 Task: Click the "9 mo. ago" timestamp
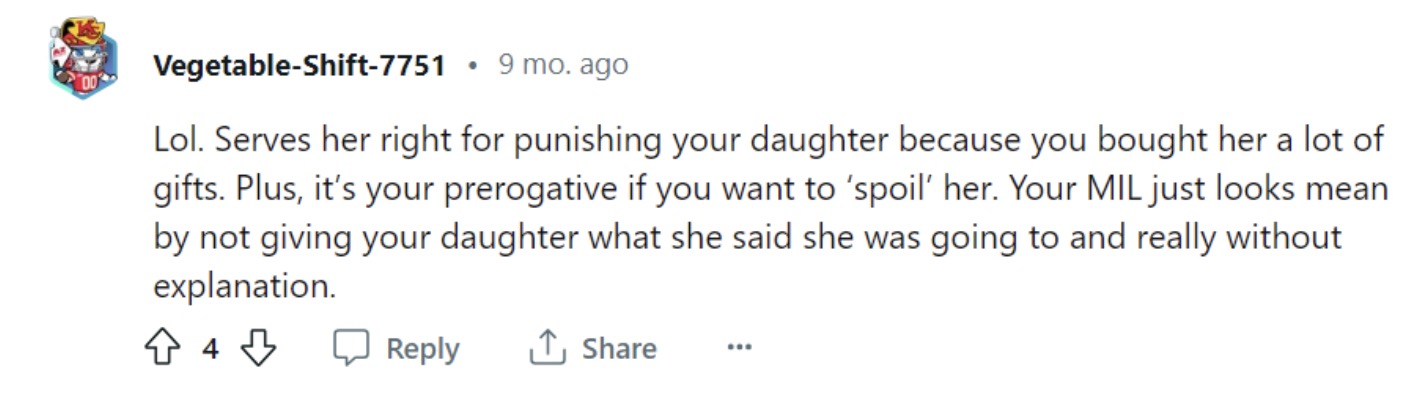tap(563, 66)
